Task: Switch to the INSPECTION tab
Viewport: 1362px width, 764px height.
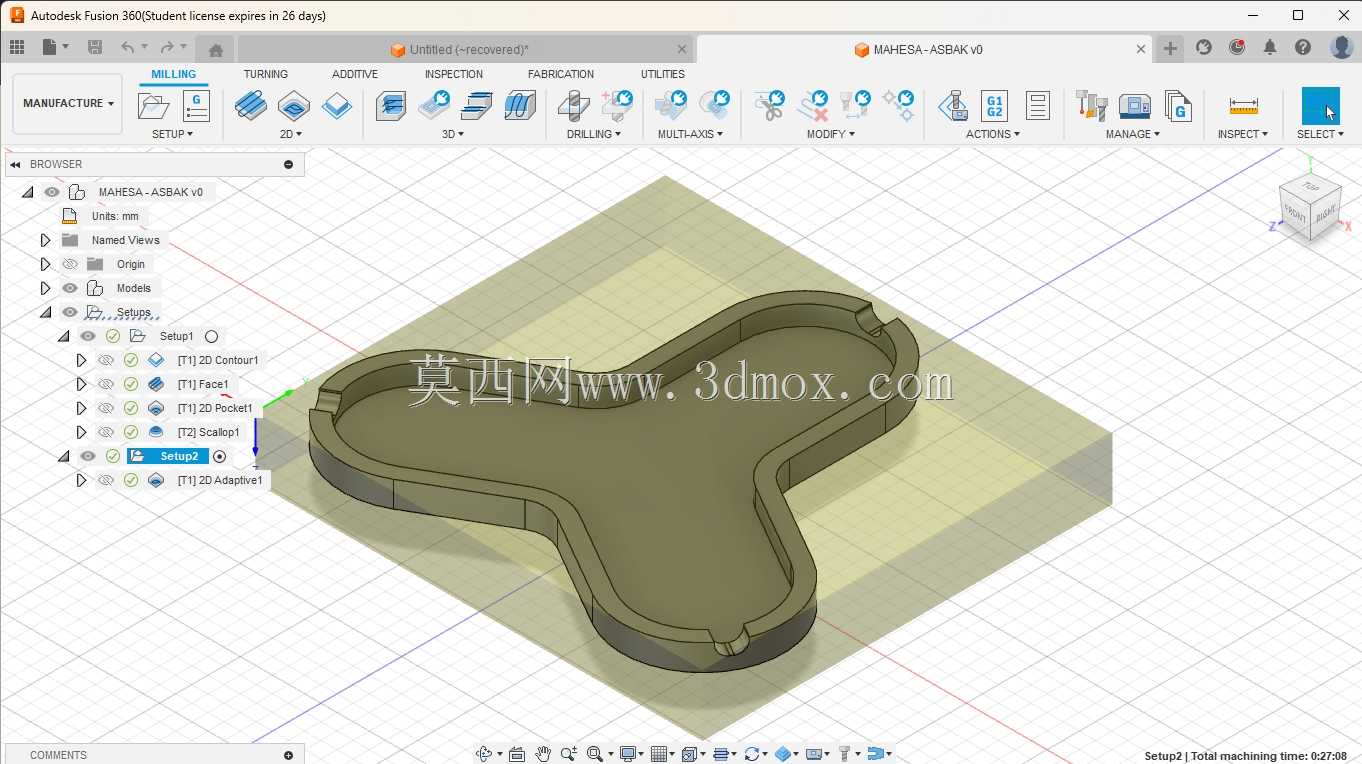Action: pyautogui.click(x=454, y=74)
